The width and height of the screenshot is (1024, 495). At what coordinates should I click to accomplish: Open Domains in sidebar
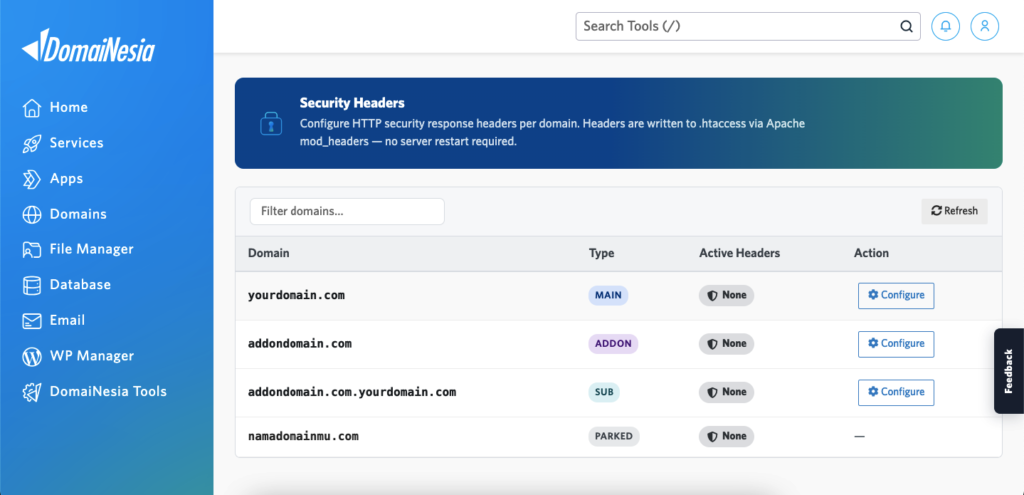point(78,214)
